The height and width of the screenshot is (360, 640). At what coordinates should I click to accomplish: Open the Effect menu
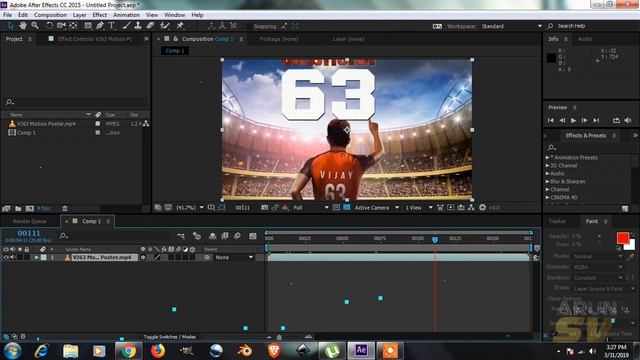pyautogui.click(x=100, y=15)
